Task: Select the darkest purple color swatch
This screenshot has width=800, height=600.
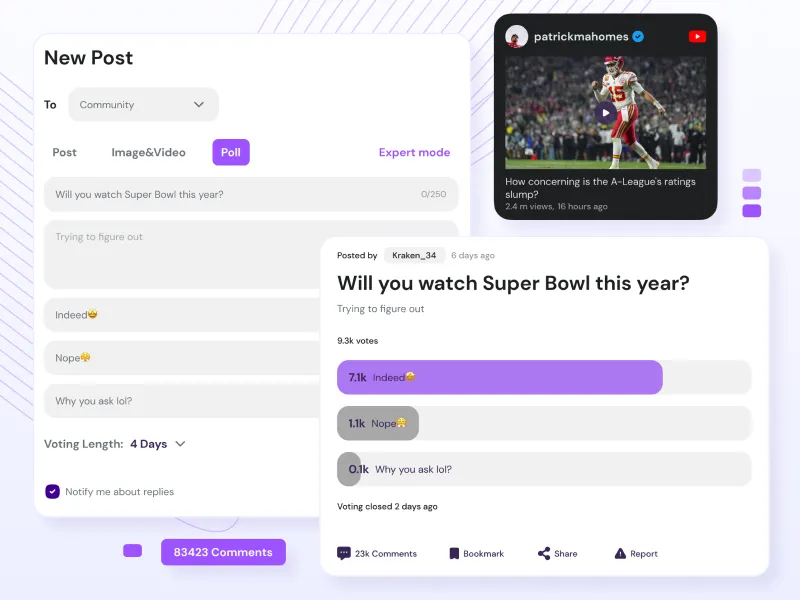Action: 752,211
